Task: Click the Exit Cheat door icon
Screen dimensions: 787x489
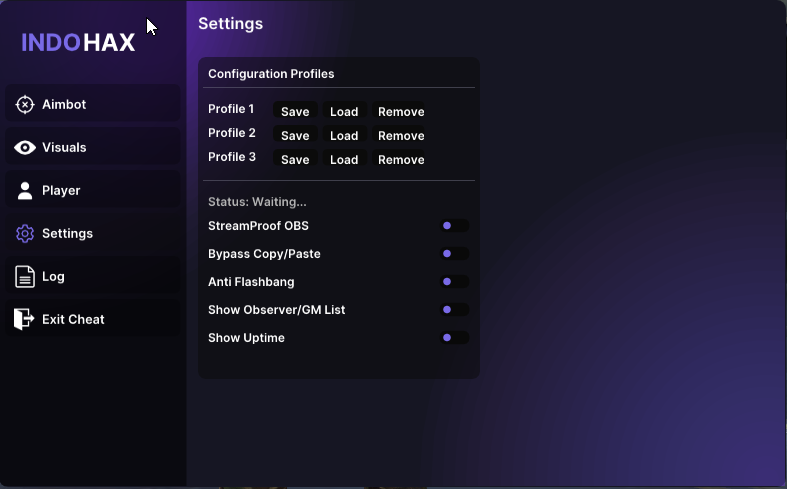Action: 24,319
